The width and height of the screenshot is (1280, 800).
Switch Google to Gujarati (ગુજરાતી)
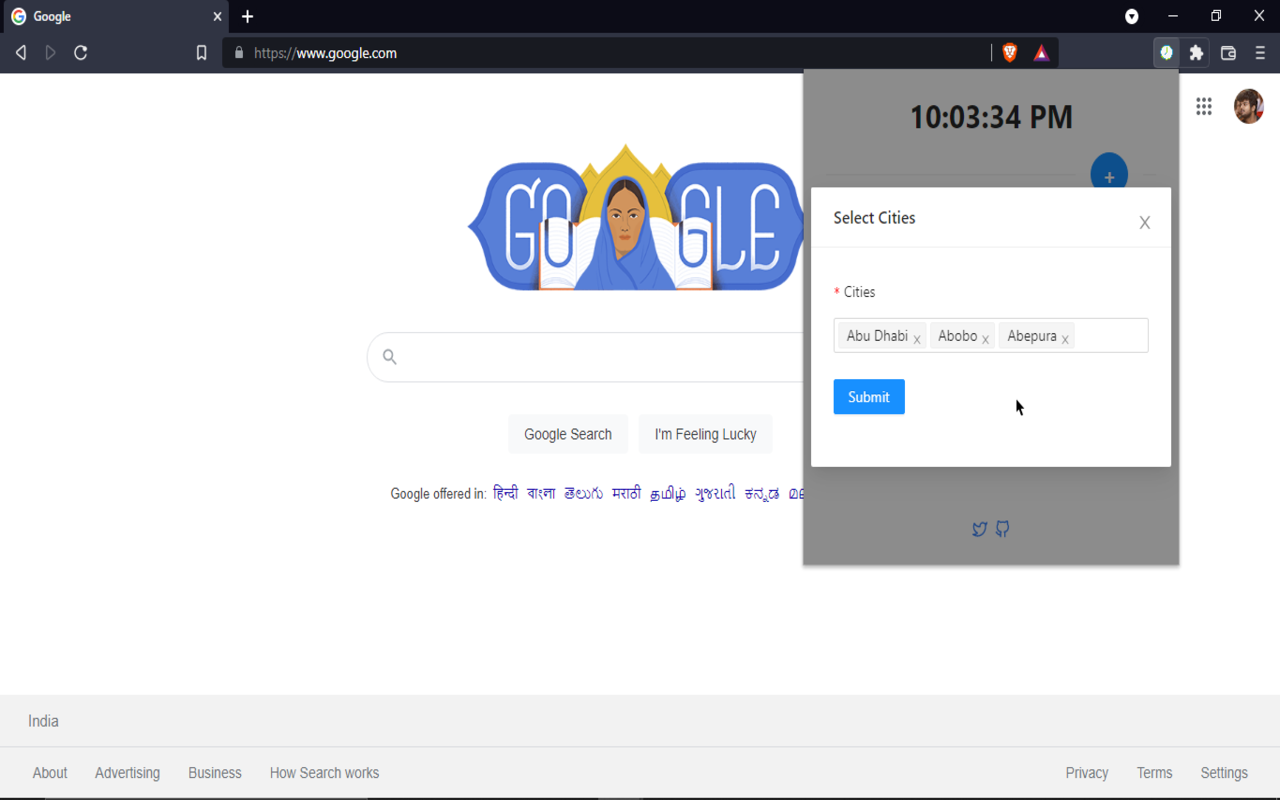[x=715, y=493]
